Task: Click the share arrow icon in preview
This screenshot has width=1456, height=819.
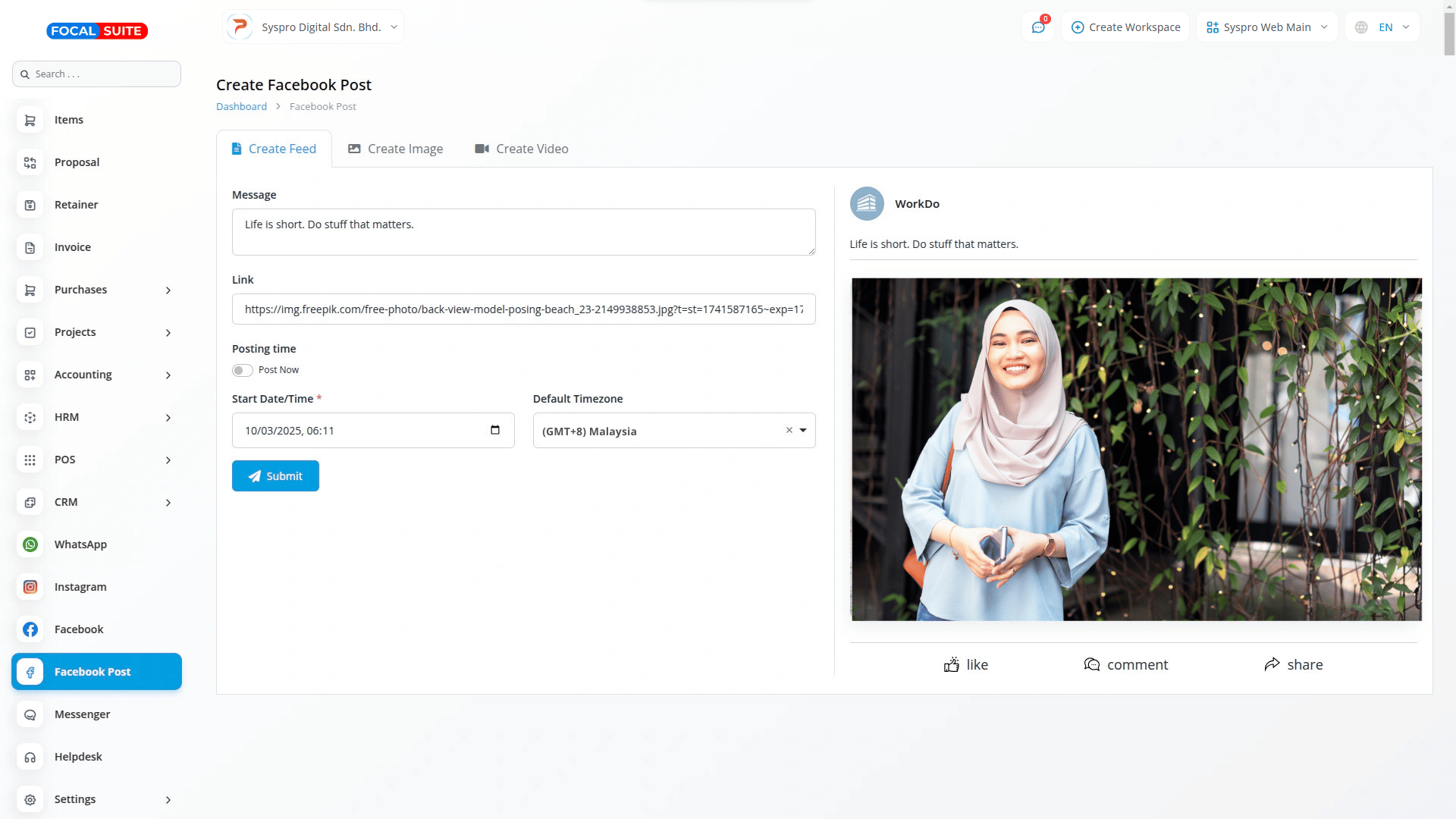Action: pyautogui.click(x=1272, y=664)
